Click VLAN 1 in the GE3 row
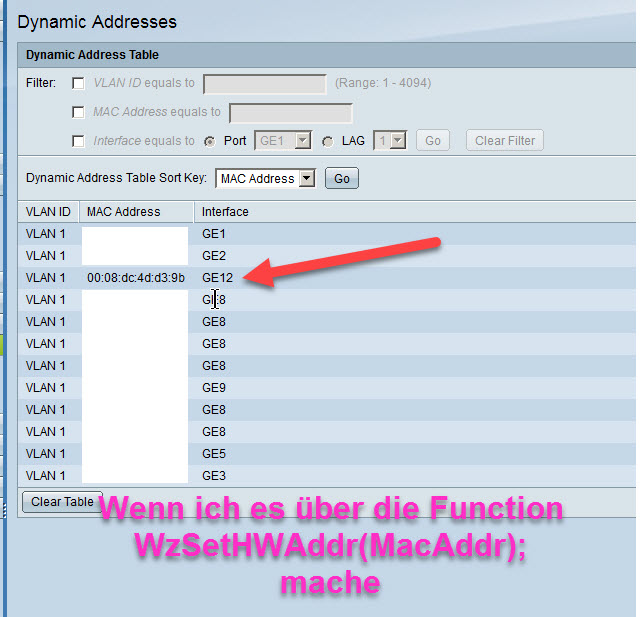The image size is (641, 617). click(45, 476)
